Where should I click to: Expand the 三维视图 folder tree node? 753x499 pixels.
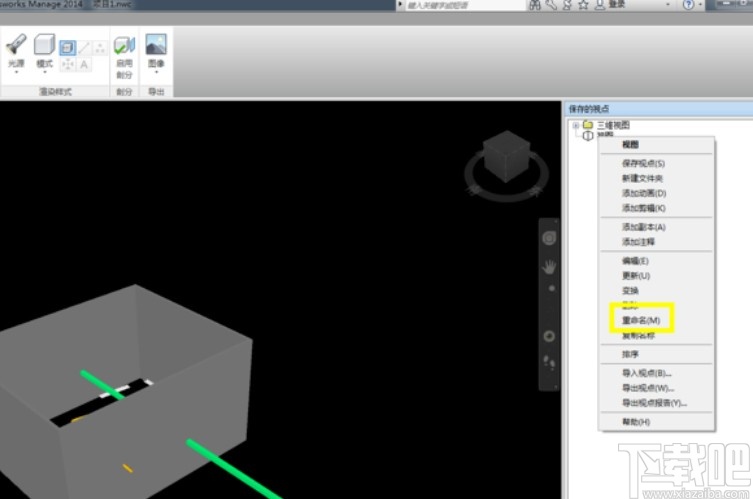[575, 125]
